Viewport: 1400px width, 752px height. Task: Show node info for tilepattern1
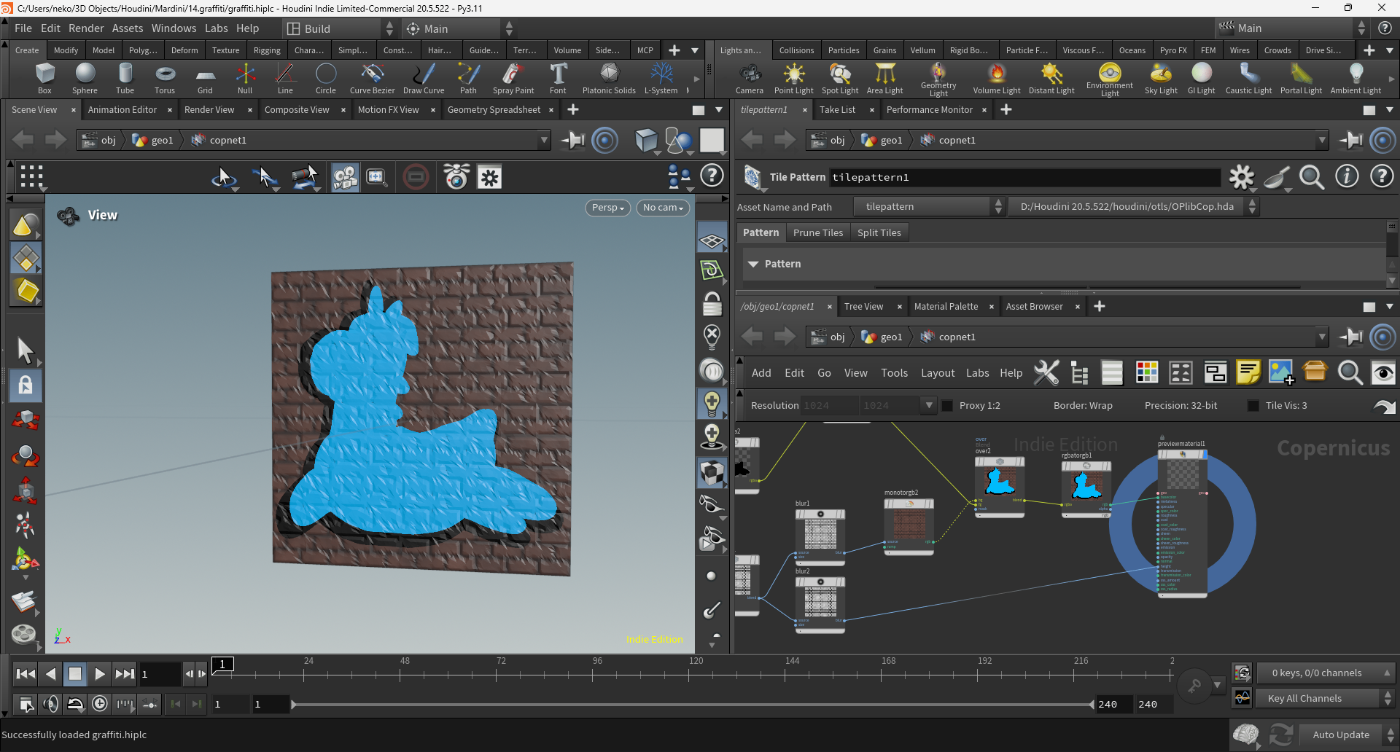pyautogui.click(x=1347, y=177)
